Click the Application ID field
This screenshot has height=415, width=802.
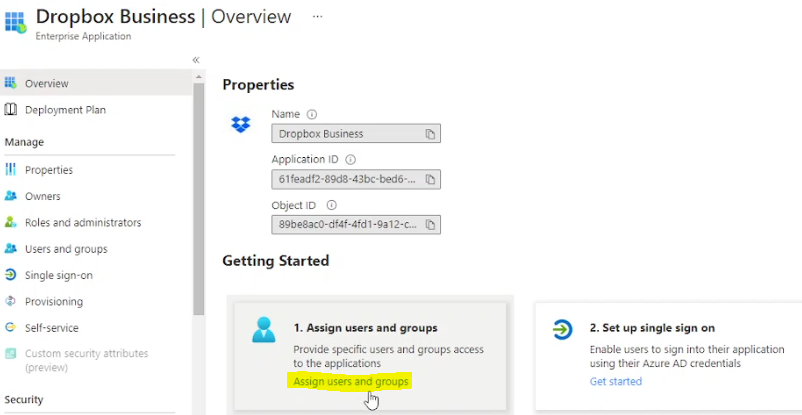click(x=356, y=179)
